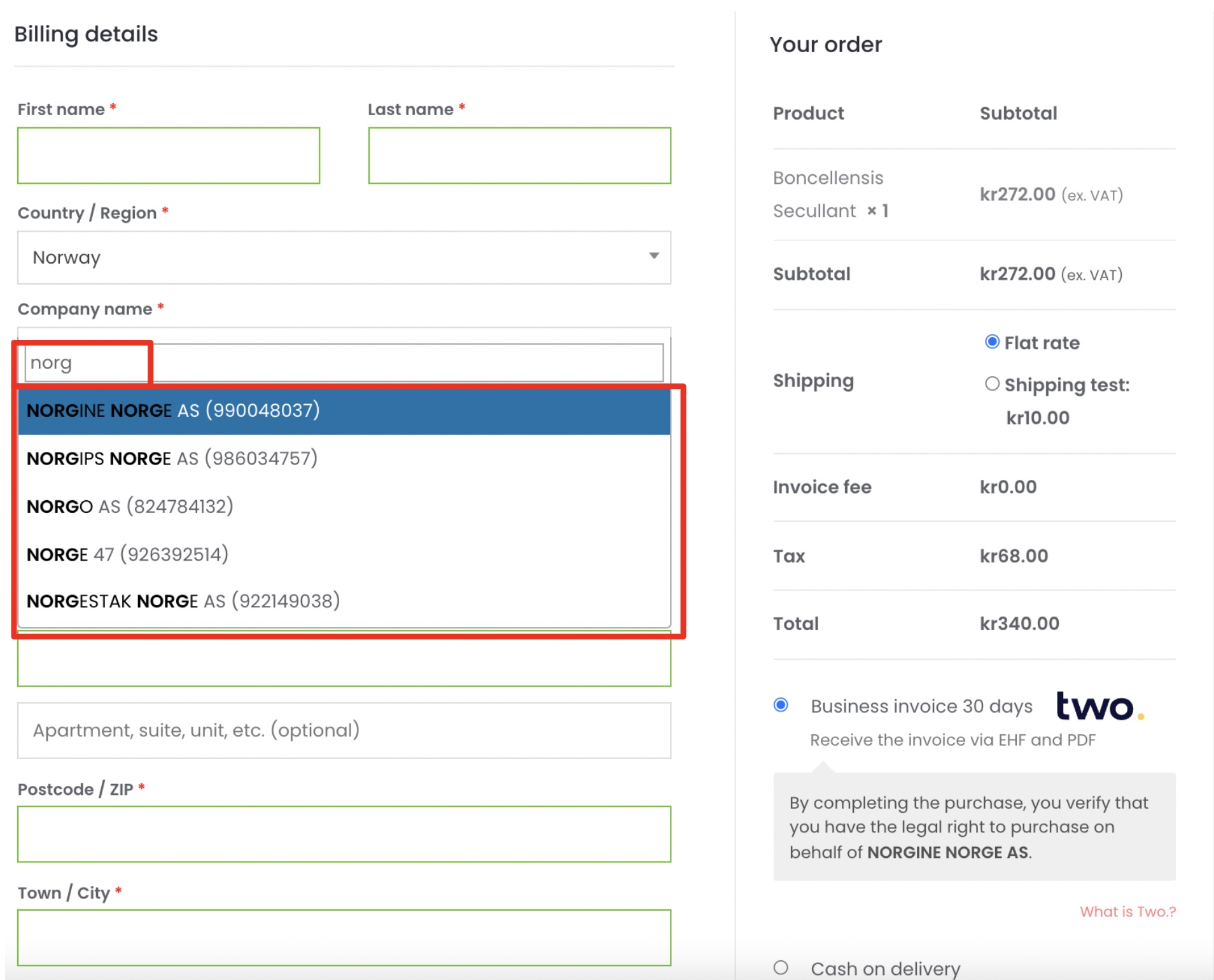Click the Apartment, suite, unit optional field
This screenshot has height=980, width=1214.
click(344, 731)
